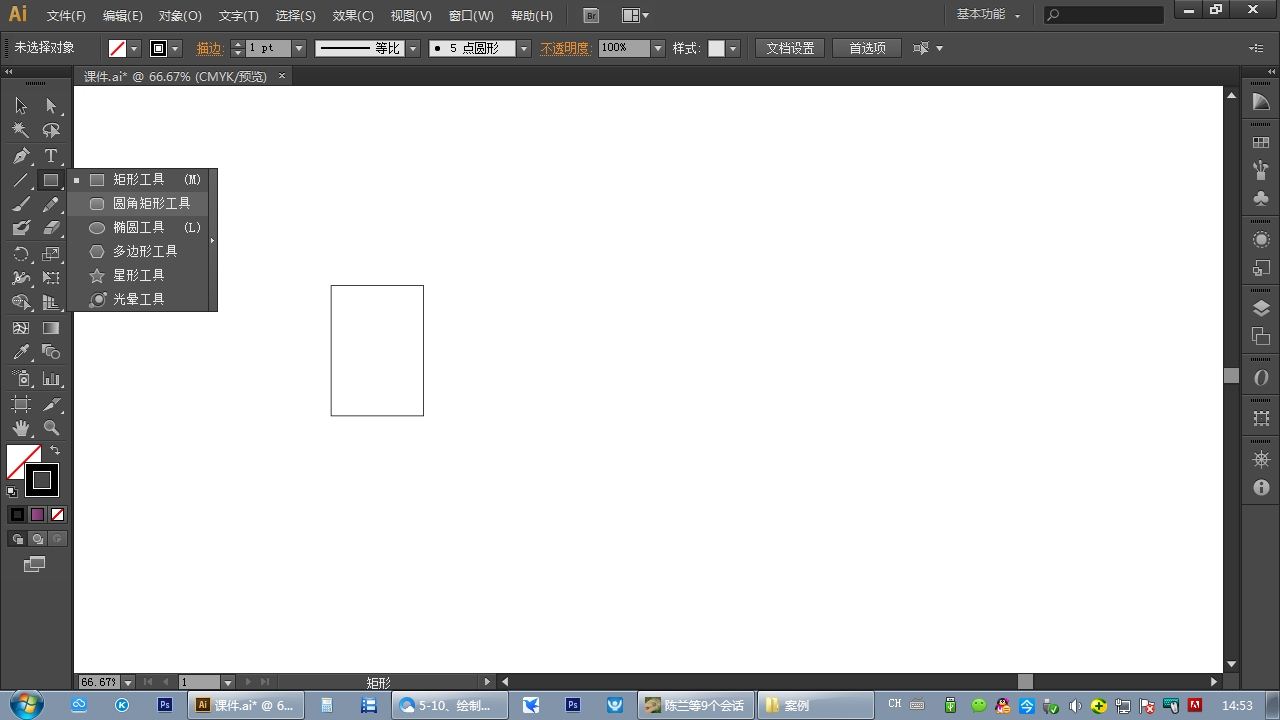Open the 文件(F) menu
The height and width of the screenshot is (720, 1280).
pyautogui.click(x=66, y=16)
